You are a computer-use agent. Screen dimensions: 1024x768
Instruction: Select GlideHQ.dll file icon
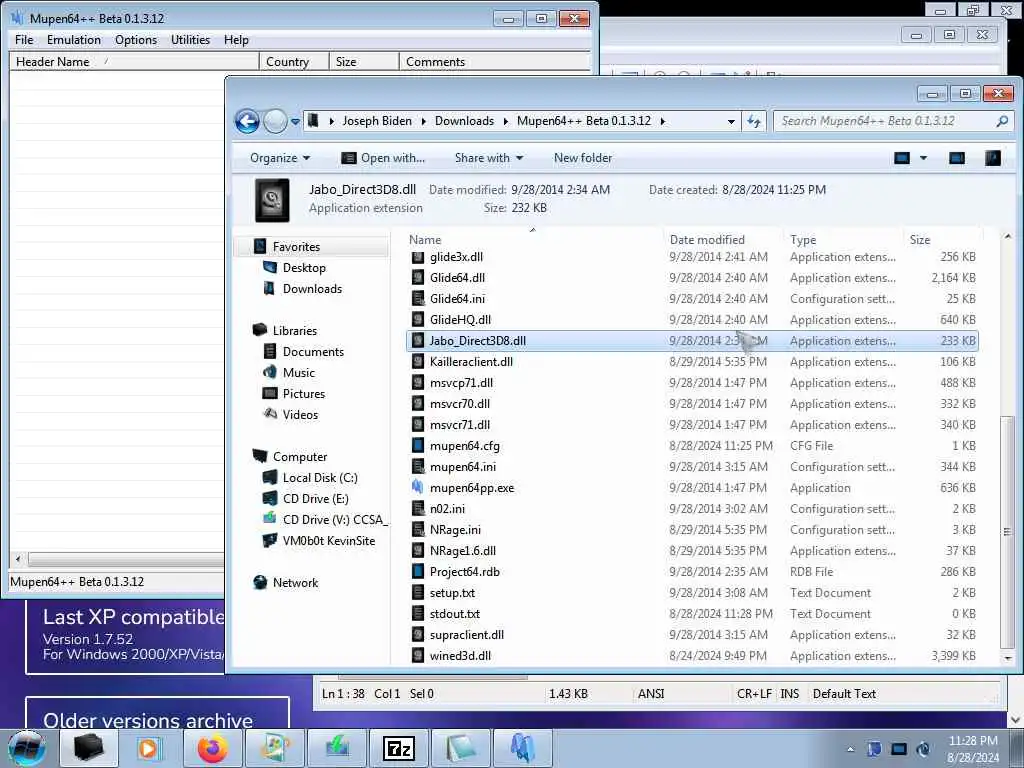[418, 319]
